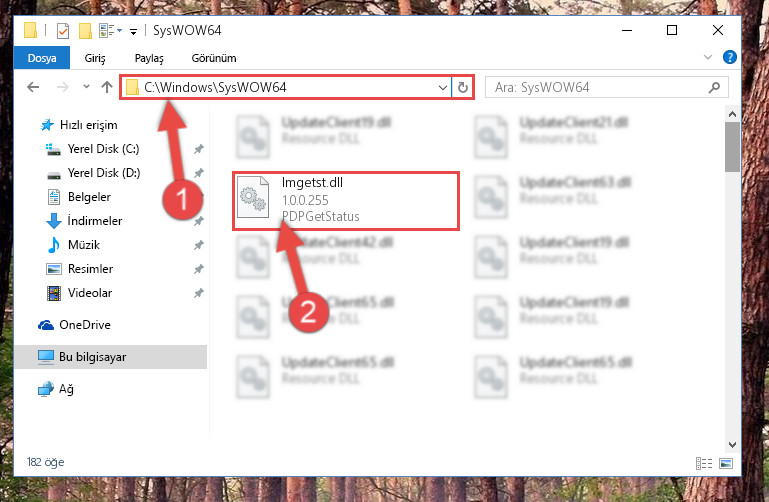Select the Imgetst.dll file
This screenshot has width=769, height=502.
click(346, 201)
